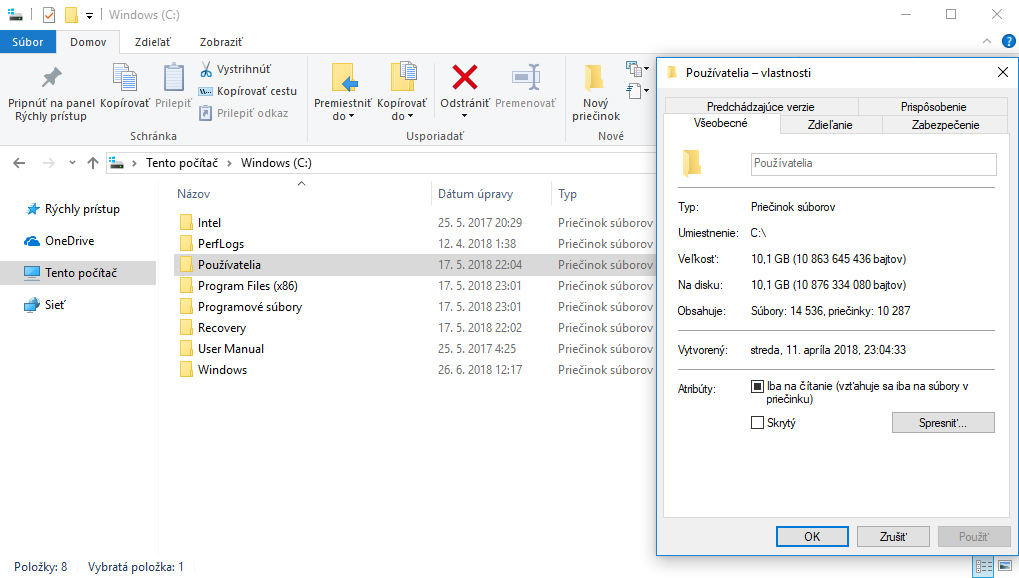Image resolution: width=1019 pixels, height=578 pixels.
Task: Open the Predchádzajúce verzie tab in properties
Action: [760, 107]
